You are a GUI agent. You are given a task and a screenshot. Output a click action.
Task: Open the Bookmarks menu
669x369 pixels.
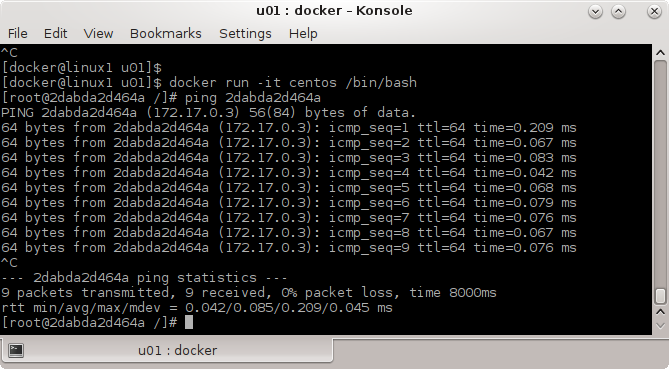click(166, 33)
